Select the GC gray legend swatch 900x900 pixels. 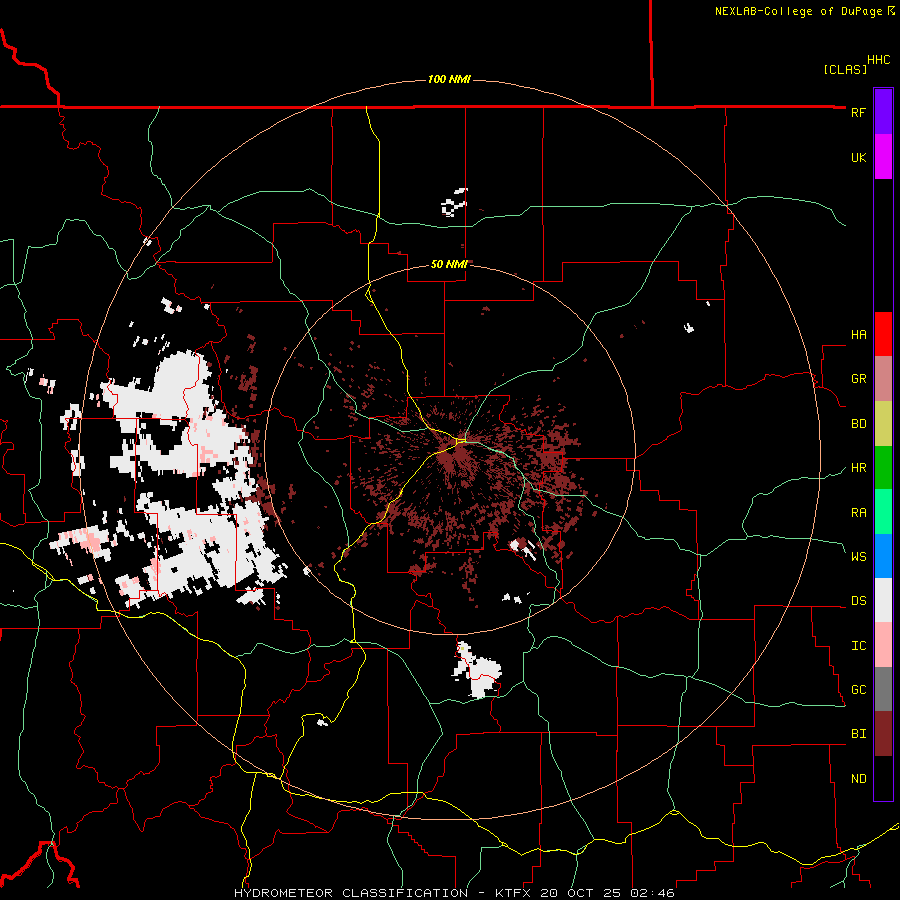(883, 689)
